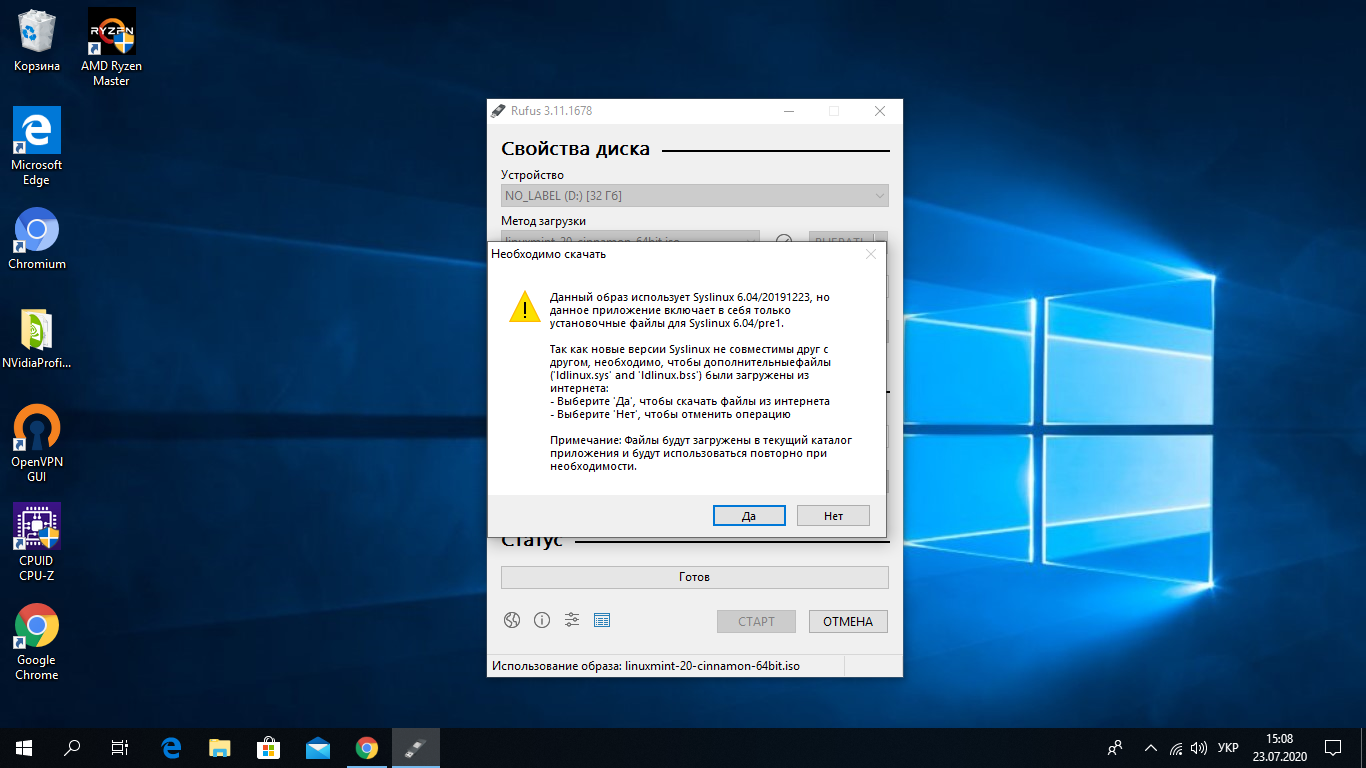Open OpenVPN GUI desktop shortcut
The image size is (1366, 768).
pyautogui.click(x=37, y=443)
